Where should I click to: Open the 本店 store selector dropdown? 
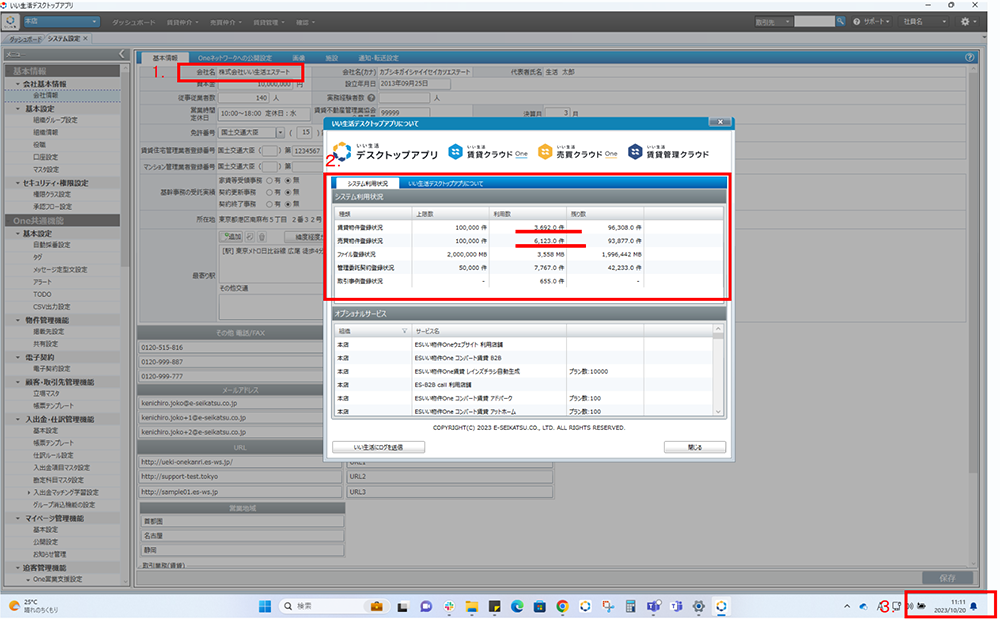[61, 22]
